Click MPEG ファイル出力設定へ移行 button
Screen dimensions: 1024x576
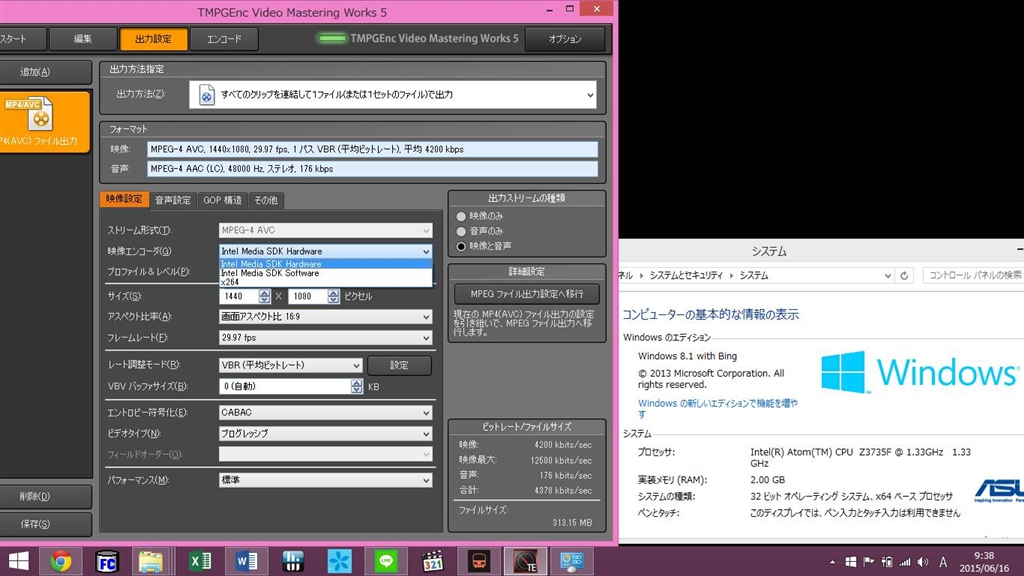pos(526,294)
